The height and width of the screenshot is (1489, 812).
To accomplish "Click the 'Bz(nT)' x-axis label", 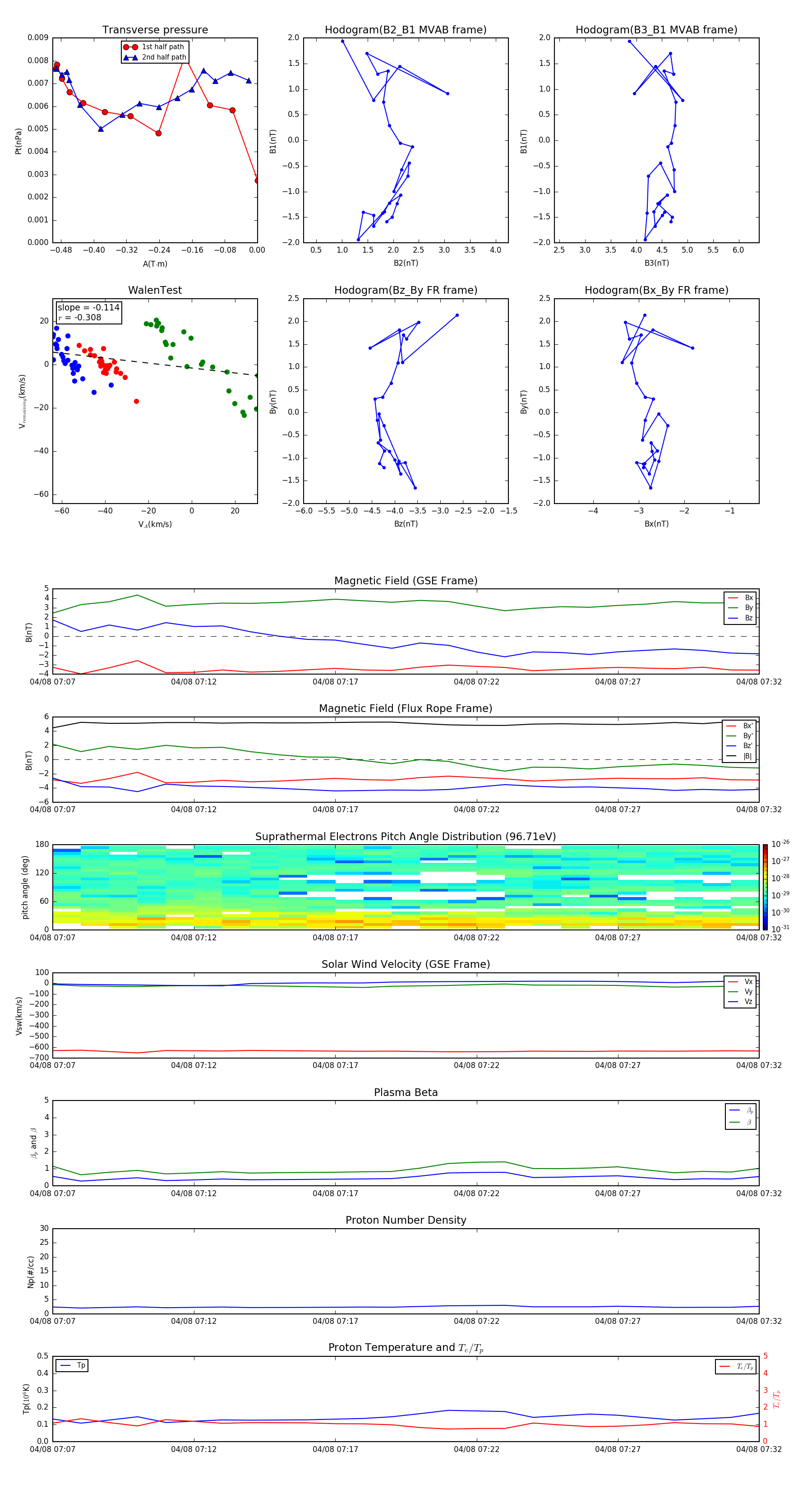I will pos(406,524).
